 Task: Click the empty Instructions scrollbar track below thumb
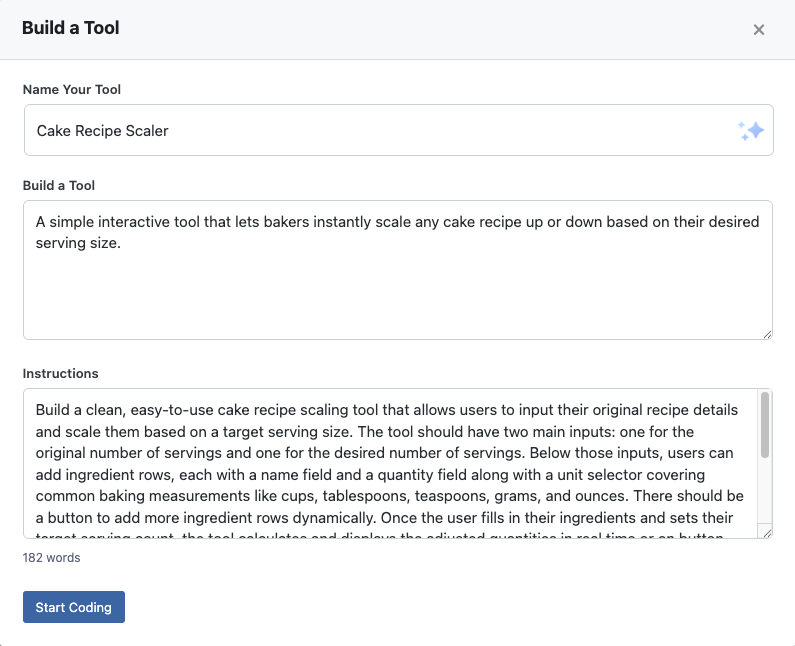[x=765, y=495]
